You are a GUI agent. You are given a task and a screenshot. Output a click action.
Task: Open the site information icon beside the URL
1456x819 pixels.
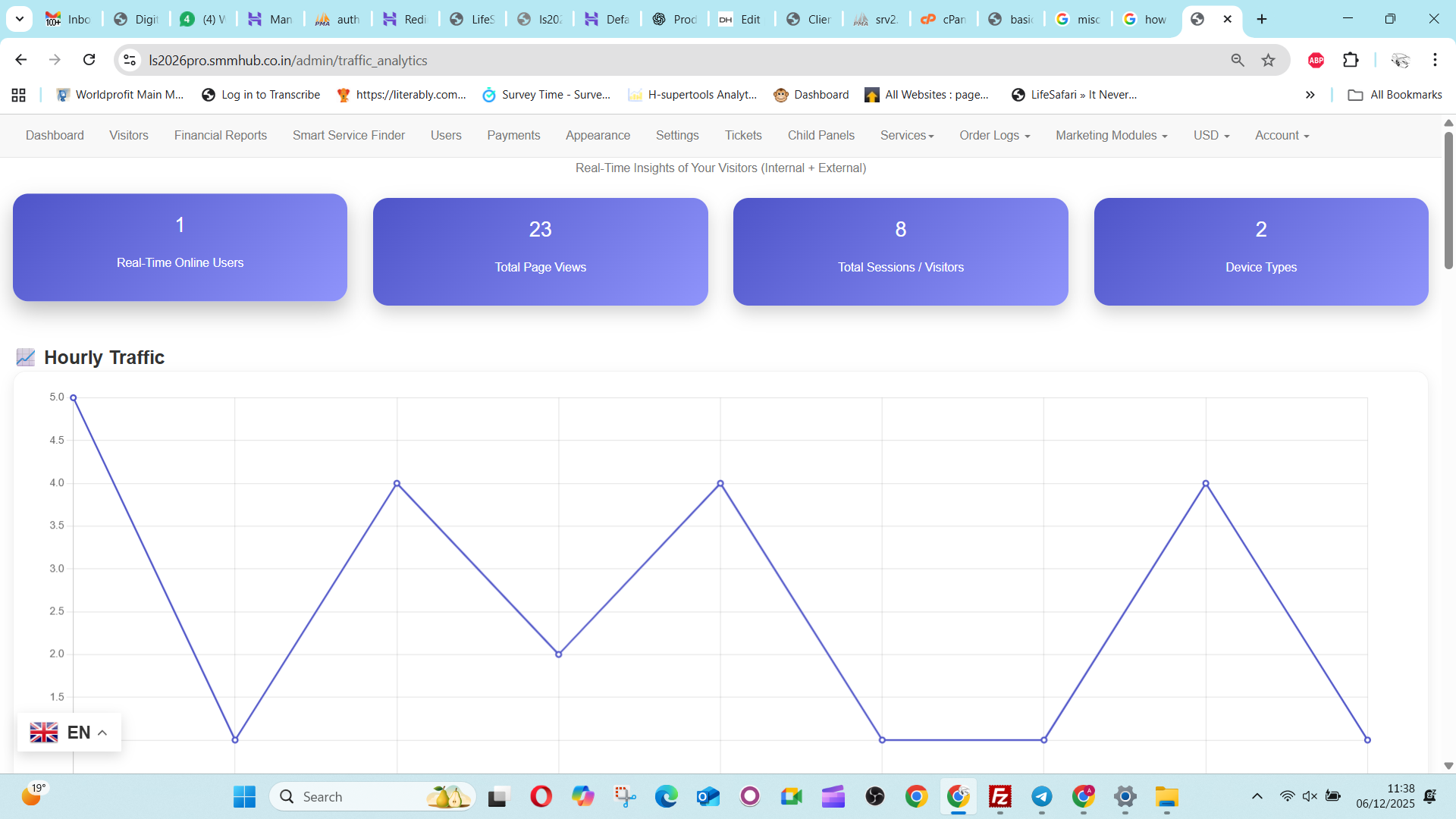pyautogui.click(x=130, y=60)
